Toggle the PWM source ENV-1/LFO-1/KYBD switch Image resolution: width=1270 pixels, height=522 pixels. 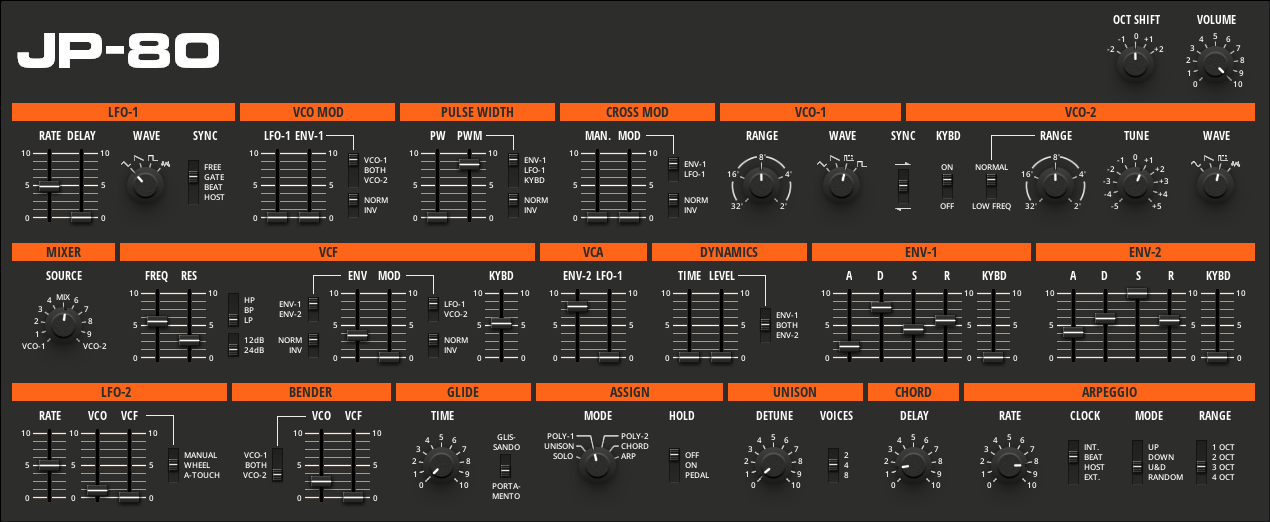coord(513,169)
